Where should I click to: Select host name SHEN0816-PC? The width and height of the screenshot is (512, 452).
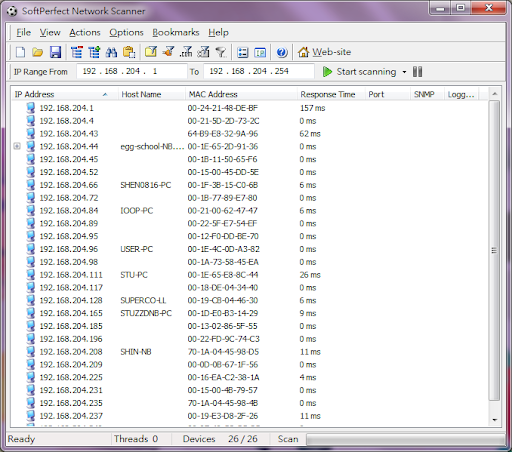[x=146, y=185]
